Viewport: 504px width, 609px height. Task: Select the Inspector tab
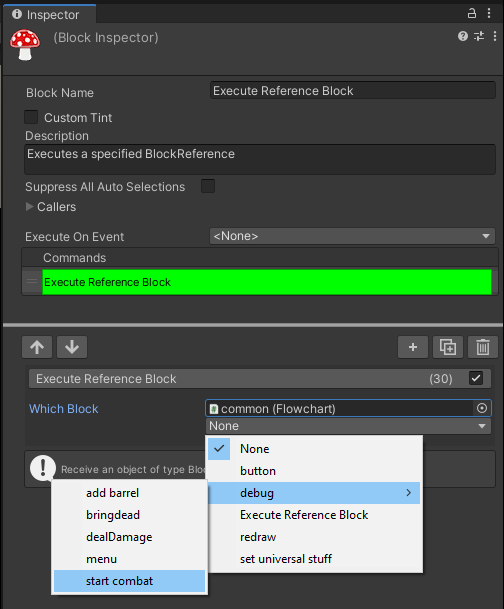[x=48, y=14]
